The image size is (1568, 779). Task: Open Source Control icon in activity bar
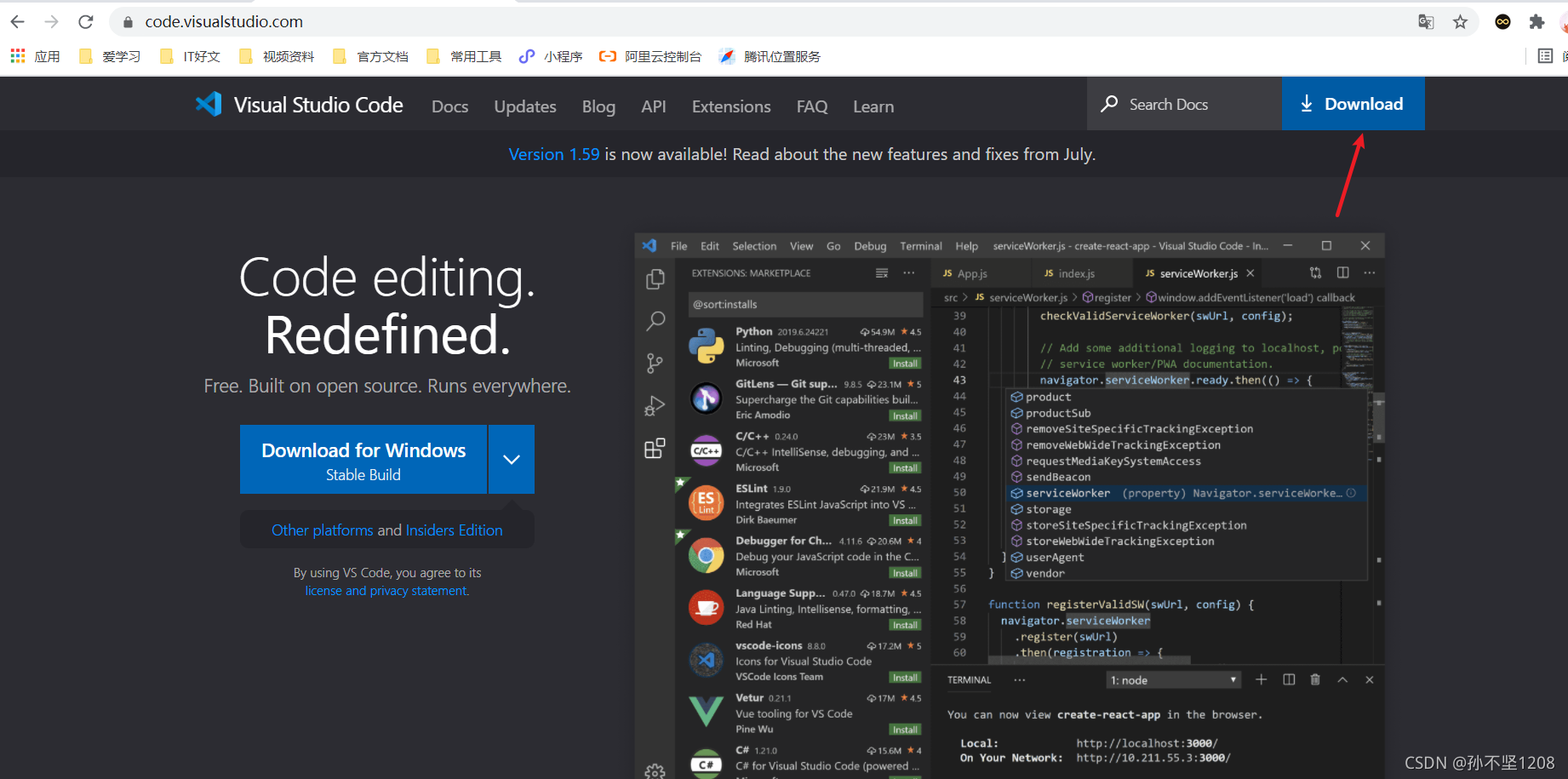coord(655,364)
